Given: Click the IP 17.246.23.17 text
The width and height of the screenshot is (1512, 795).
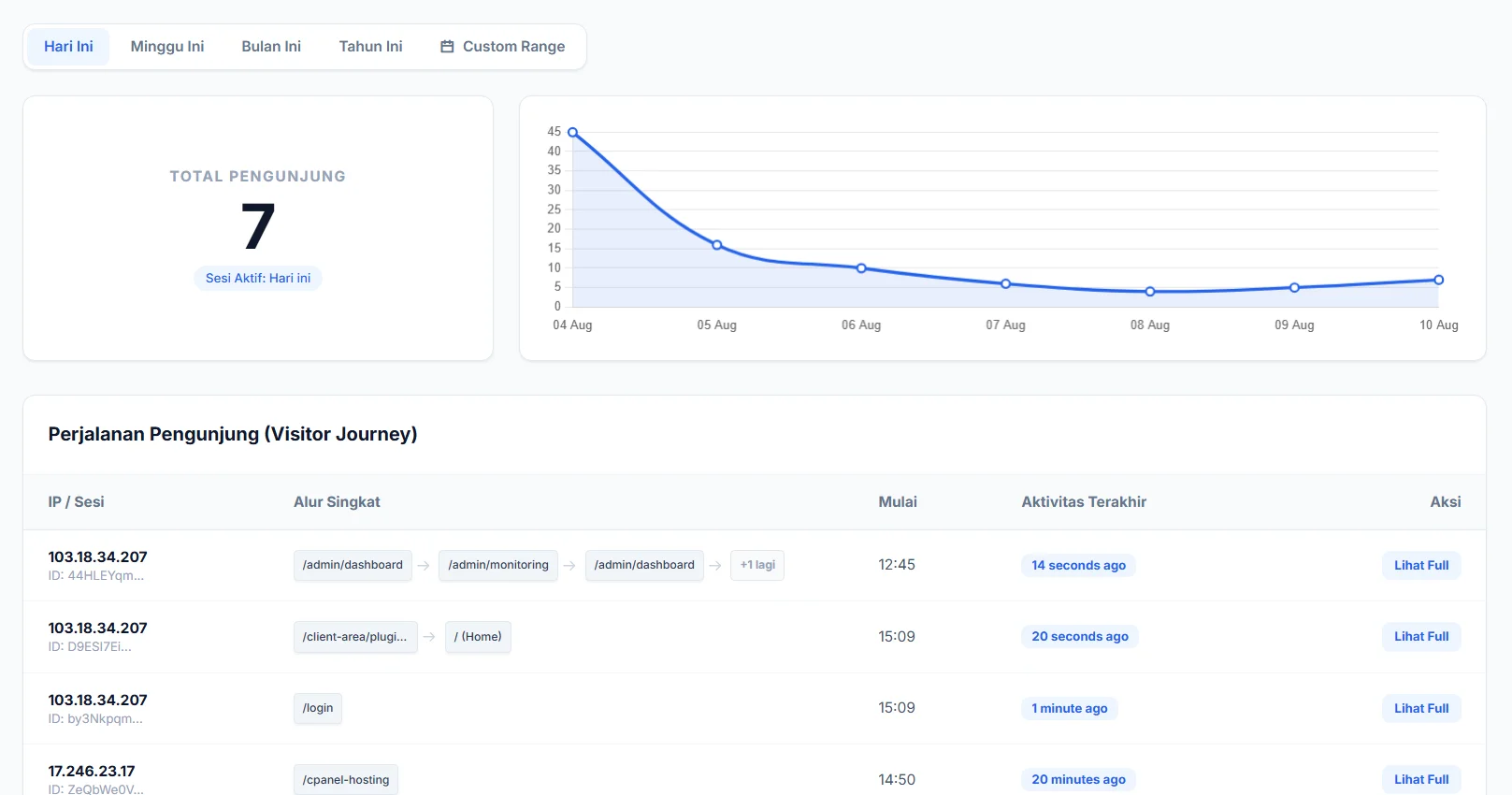Looking at the screenshot, I should (92, 772).
